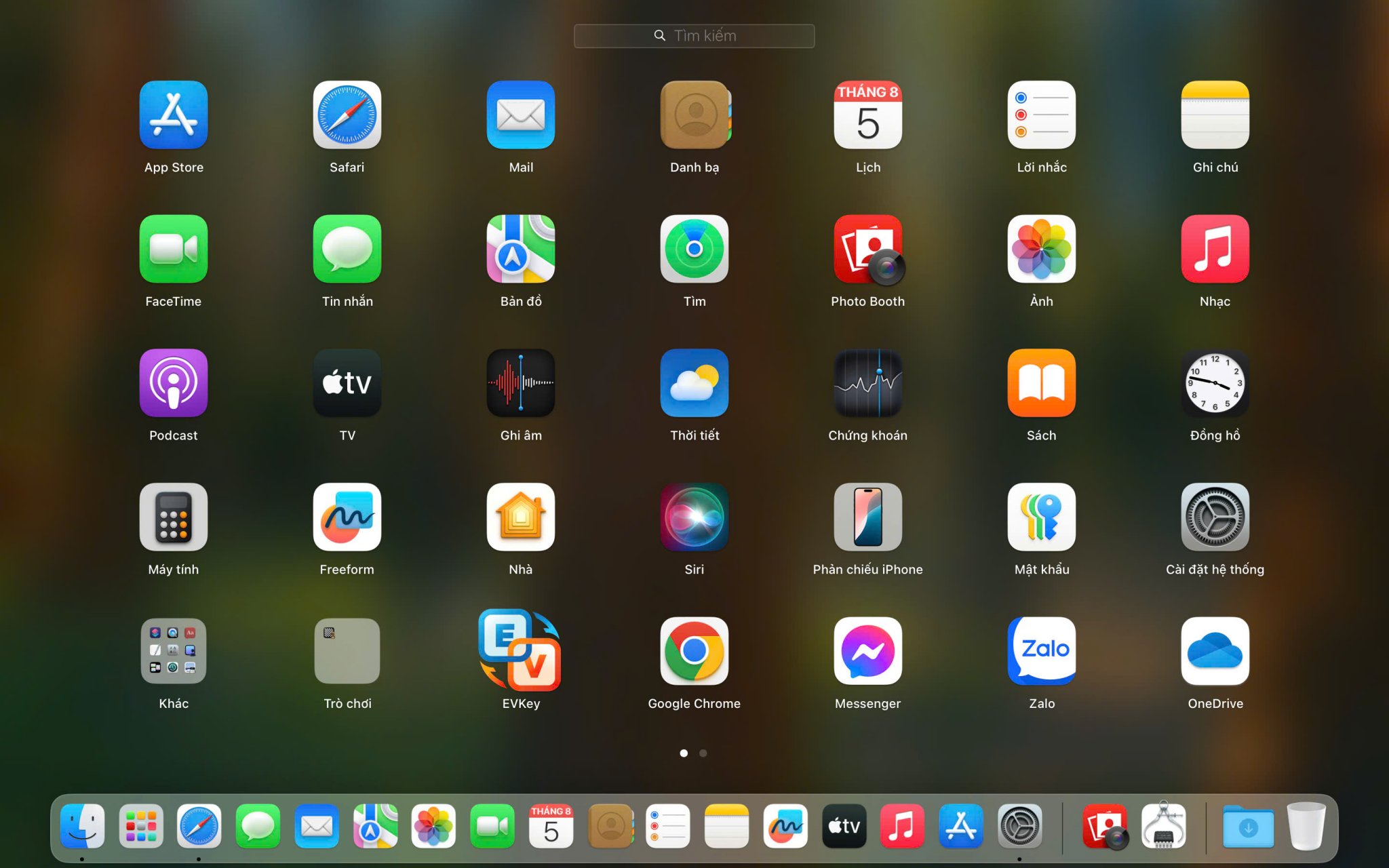The height and width of the screenshot is (868, 1389).
Task: Launch Google Chrome from the Launchpad grid
Action: click(694, 651)
